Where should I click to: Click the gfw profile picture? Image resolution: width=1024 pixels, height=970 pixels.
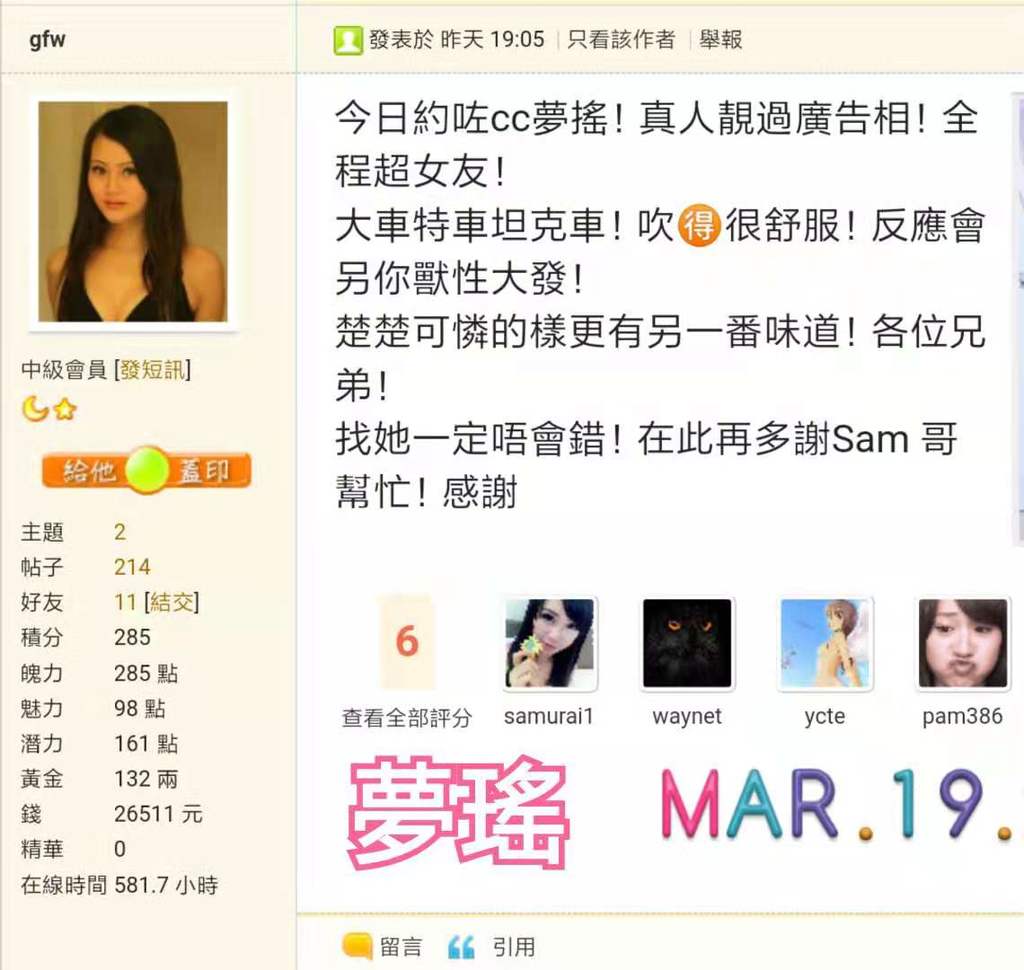pos(133,211)
